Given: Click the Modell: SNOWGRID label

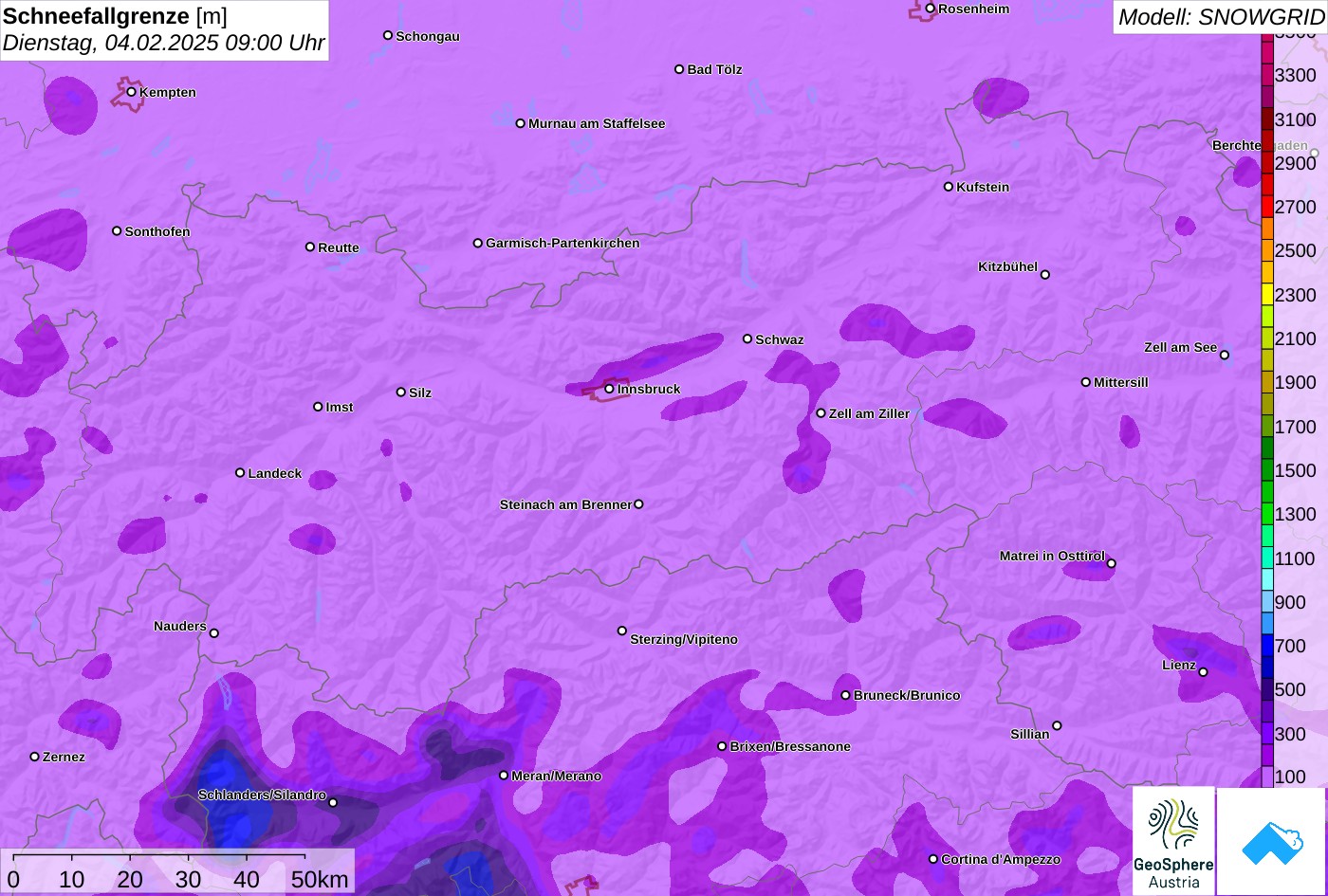Looking at the screenshot, I should pyautogui.click(x=1221, y=16).
